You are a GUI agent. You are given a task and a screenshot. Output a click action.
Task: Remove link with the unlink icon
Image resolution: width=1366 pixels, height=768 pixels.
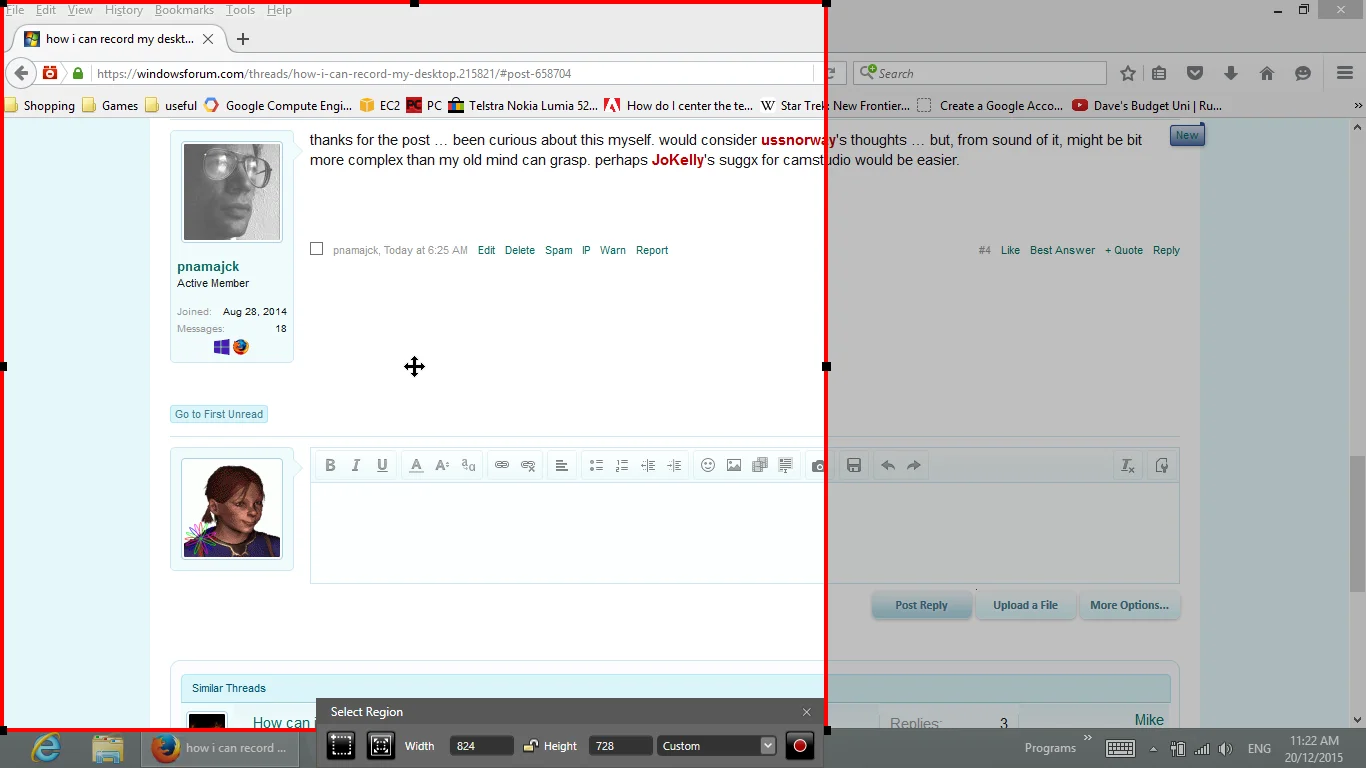pos(528,465)
